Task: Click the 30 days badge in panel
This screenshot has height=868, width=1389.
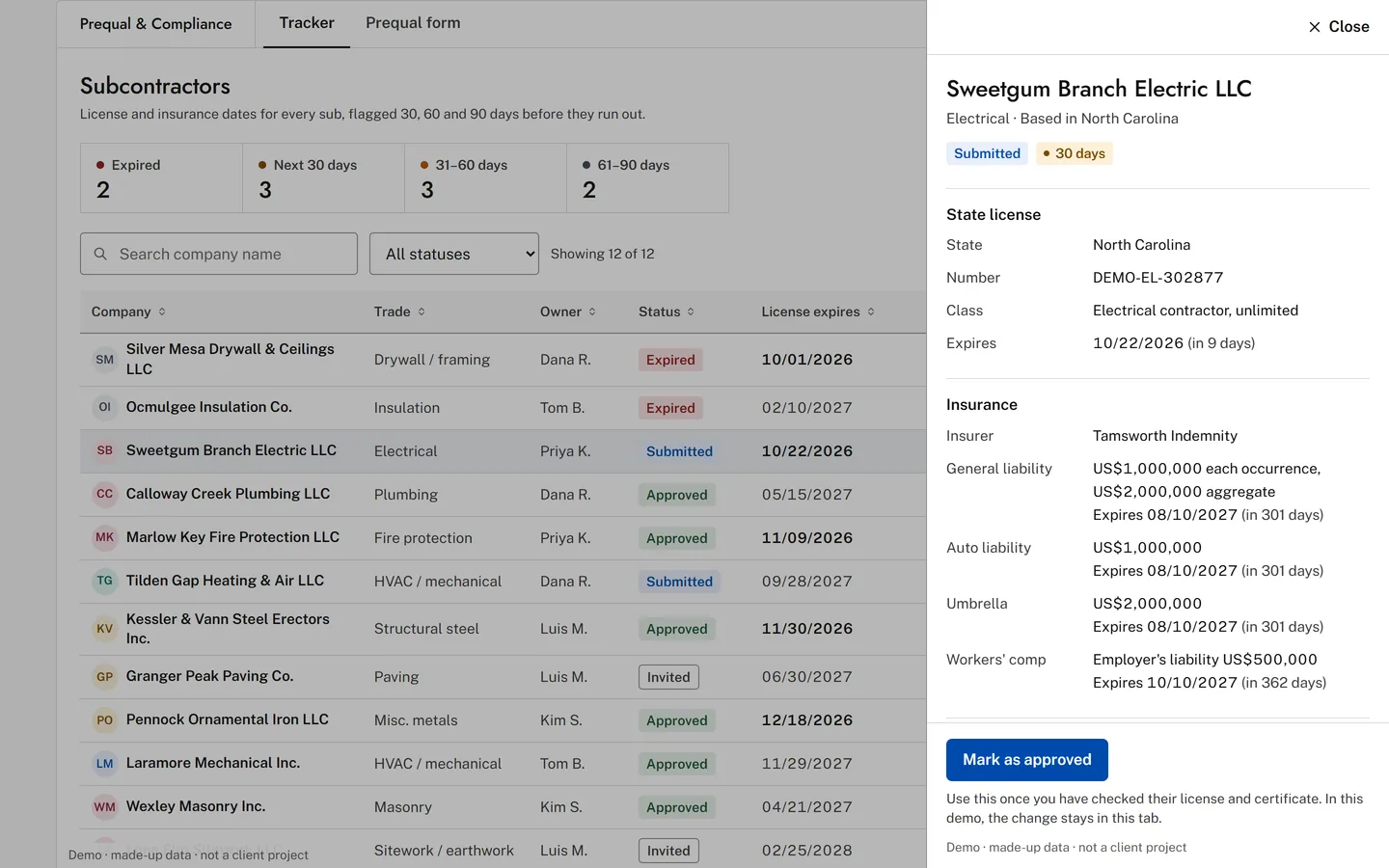Action: click(1075, 153)
